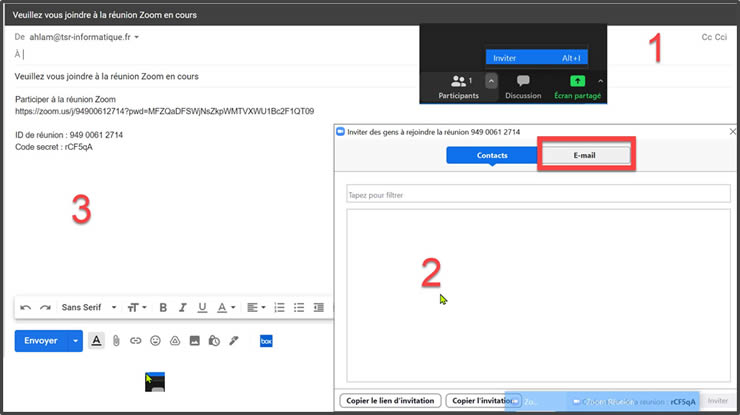This screenshot has height=415, width=740.
Task: Click the 'Tapez pour filtrer' field
Action: point(538,194)
